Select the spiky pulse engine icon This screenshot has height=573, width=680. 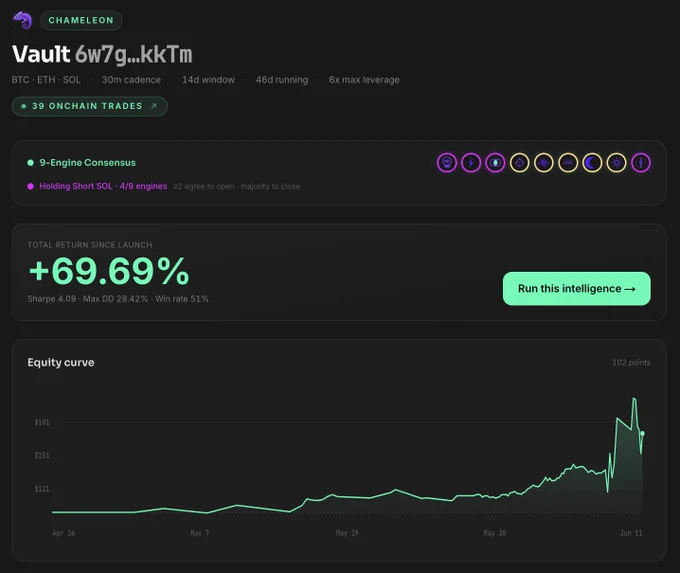pos(544,163)
